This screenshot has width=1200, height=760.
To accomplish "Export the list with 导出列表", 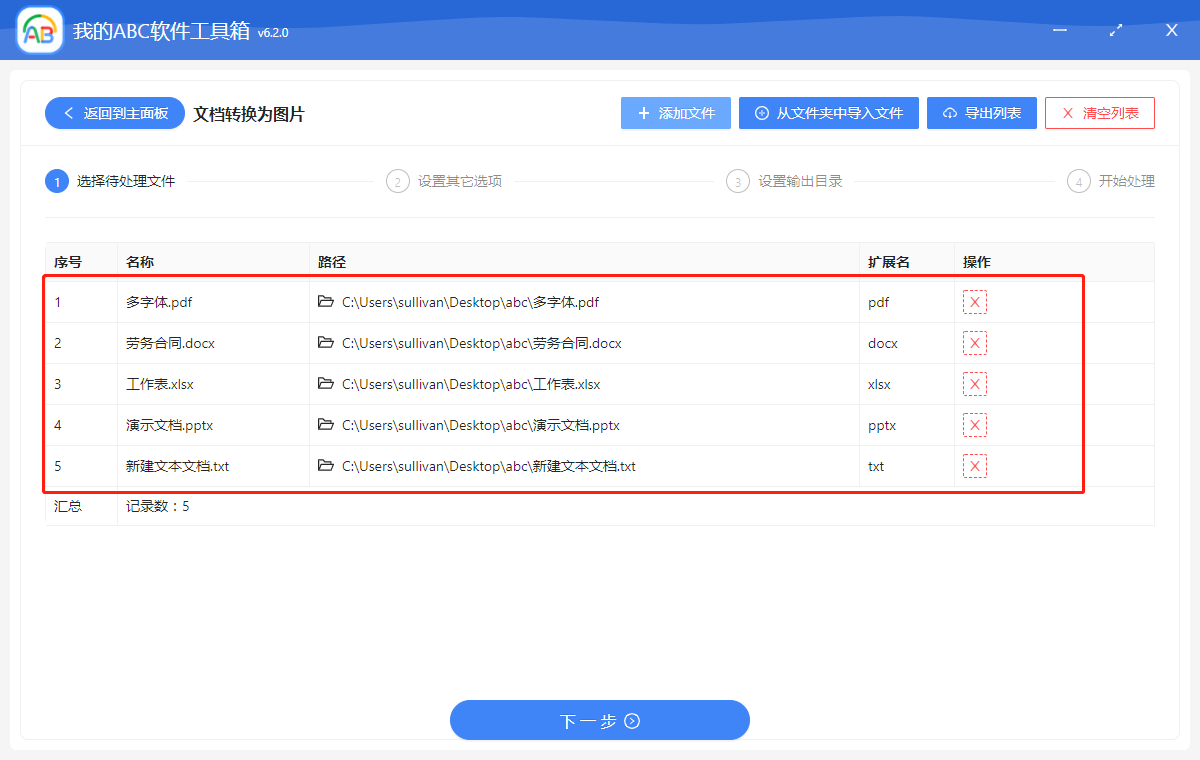I will pos(981,113).
